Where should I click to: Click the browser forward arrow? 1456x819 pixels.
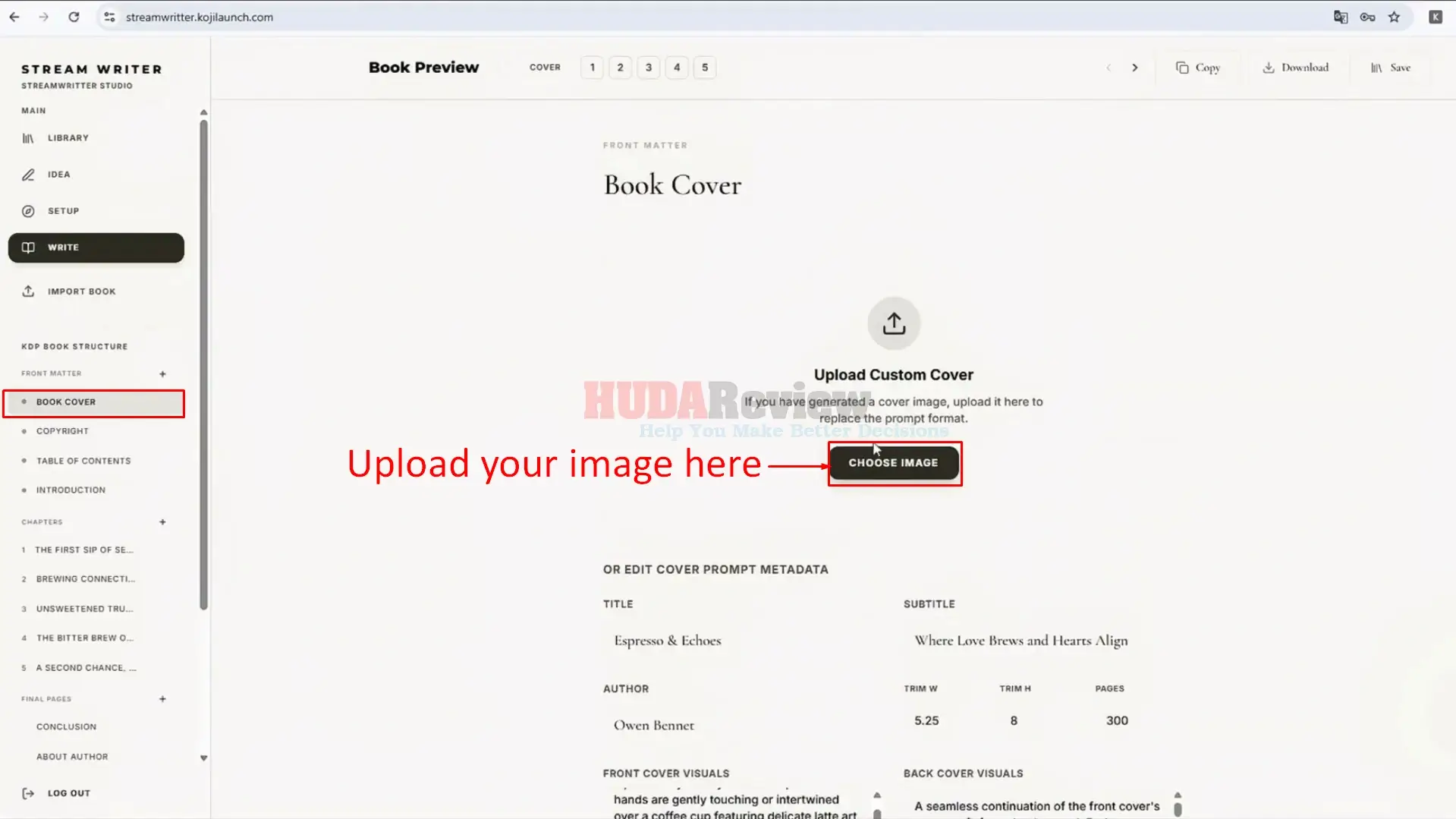point(44,17)
